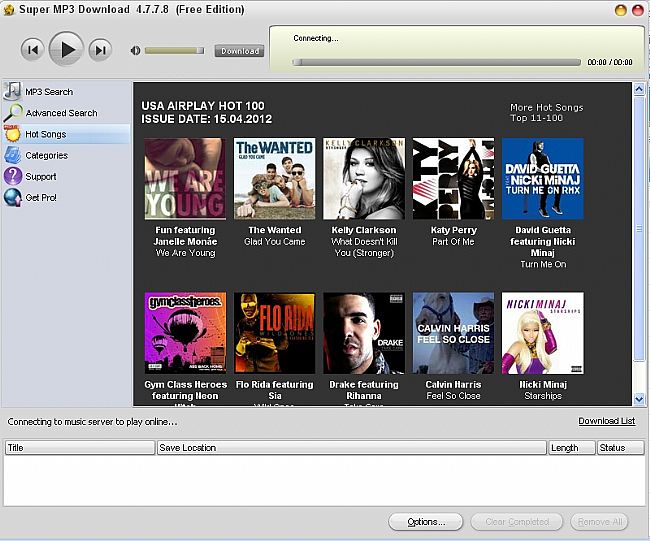The image size is (650, 541).
Task: Open More Hot Songs Top 11-100
Action: tap(546, 112)
